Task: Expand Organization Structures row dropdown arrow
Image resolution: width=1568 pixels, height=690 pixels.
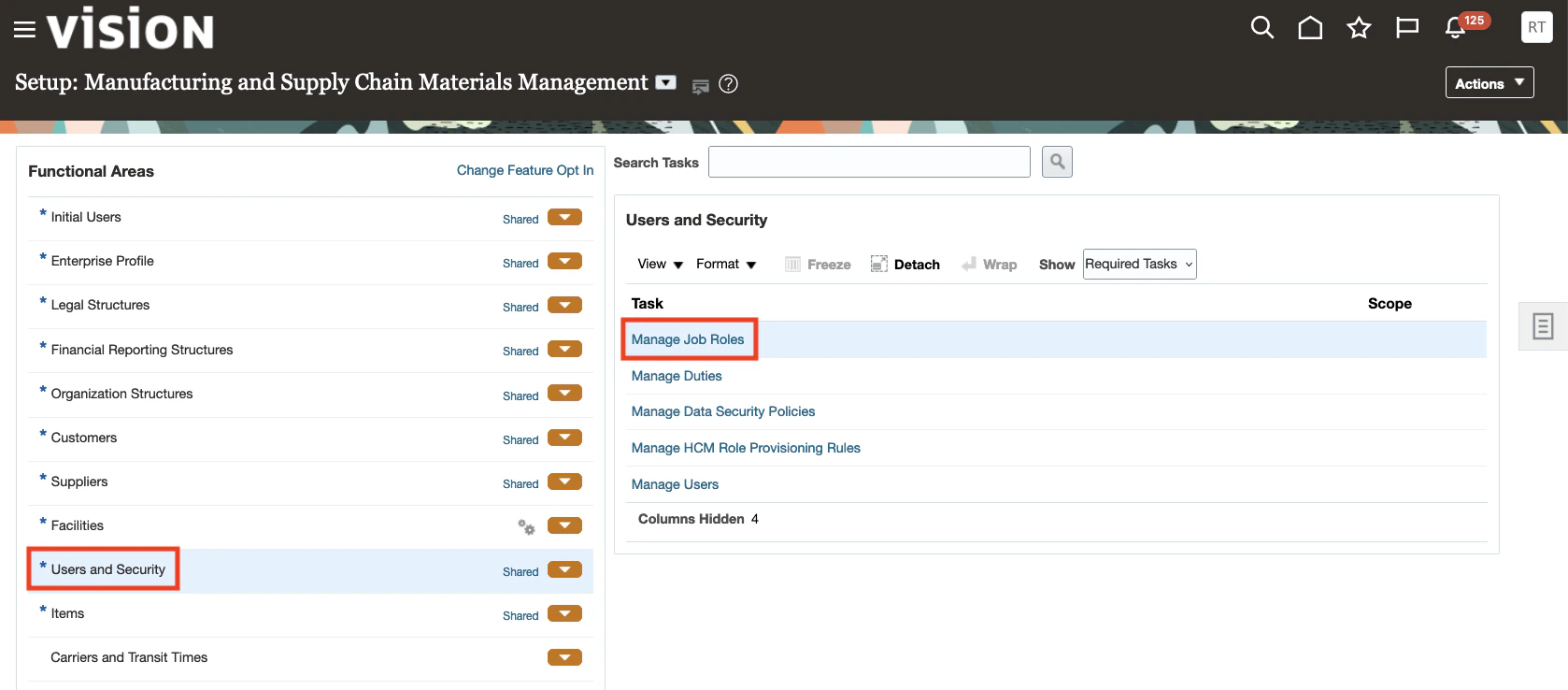Action: click(564, 393)
